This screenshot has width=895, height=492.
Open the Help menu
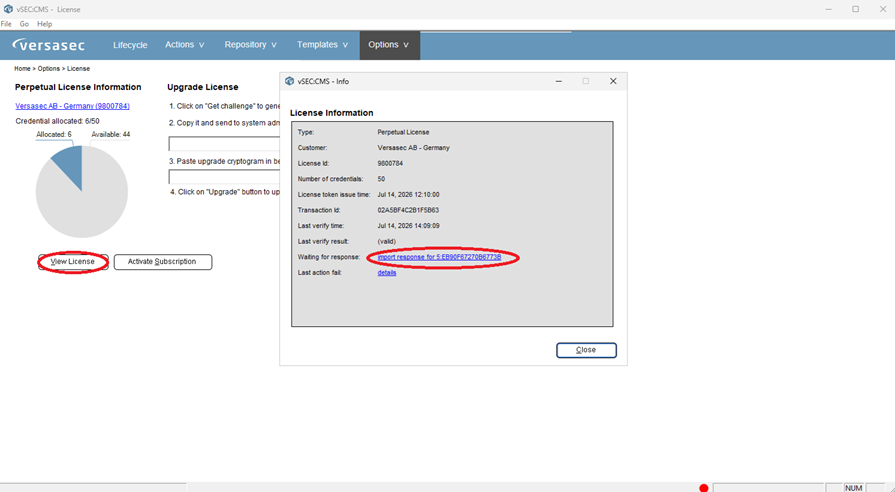[45, 24]
